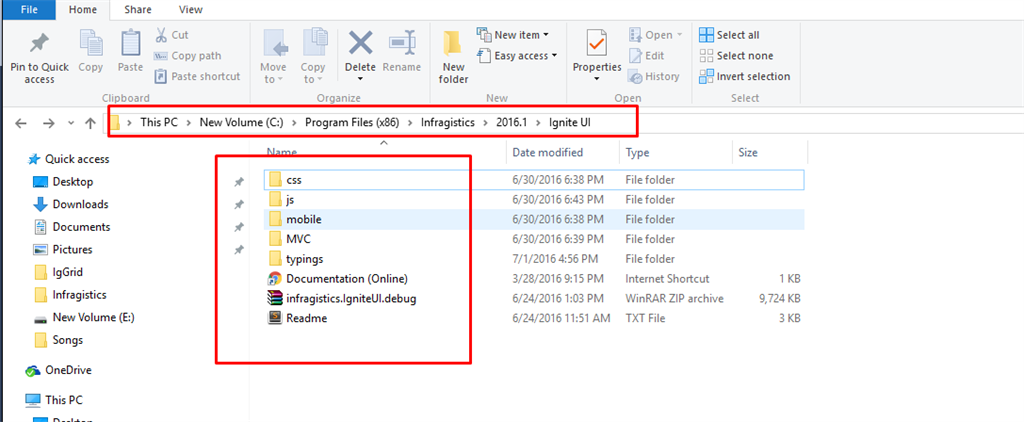Screen dimensions: 1024x422
Task: Click the Copy icon in Clipboard group
Action: pos(91,45)
